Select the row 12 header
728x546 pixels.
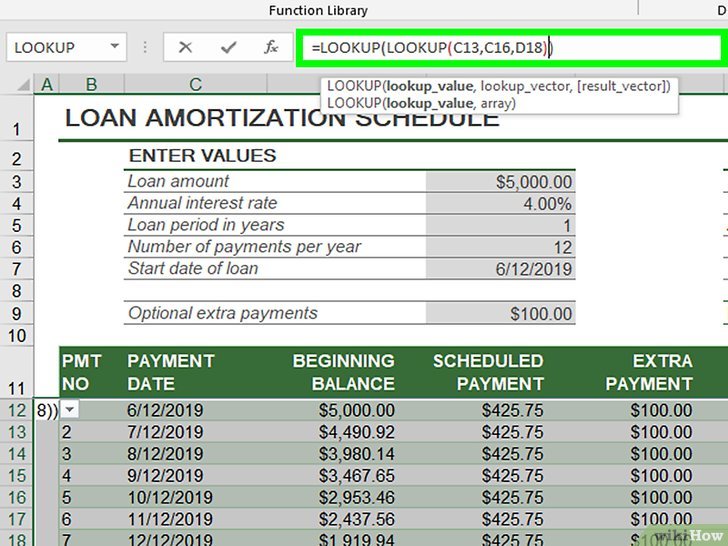[17, 408]
